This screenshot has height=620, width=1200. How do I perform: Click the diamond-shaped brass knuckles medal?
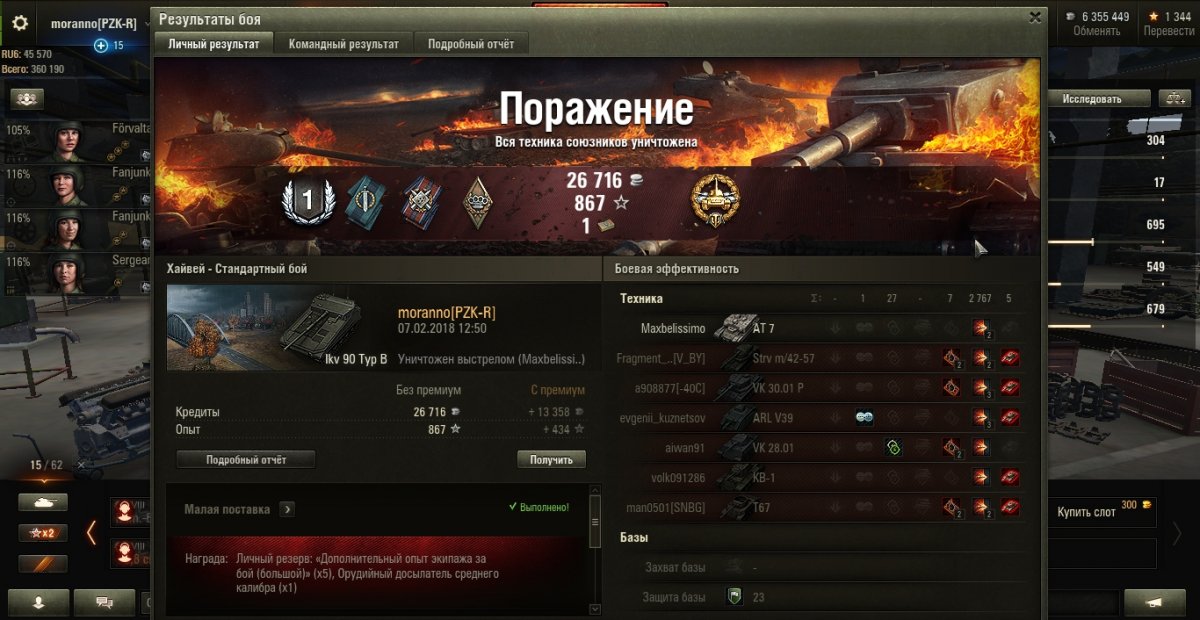pyautogui.click(x=478, y=201)
